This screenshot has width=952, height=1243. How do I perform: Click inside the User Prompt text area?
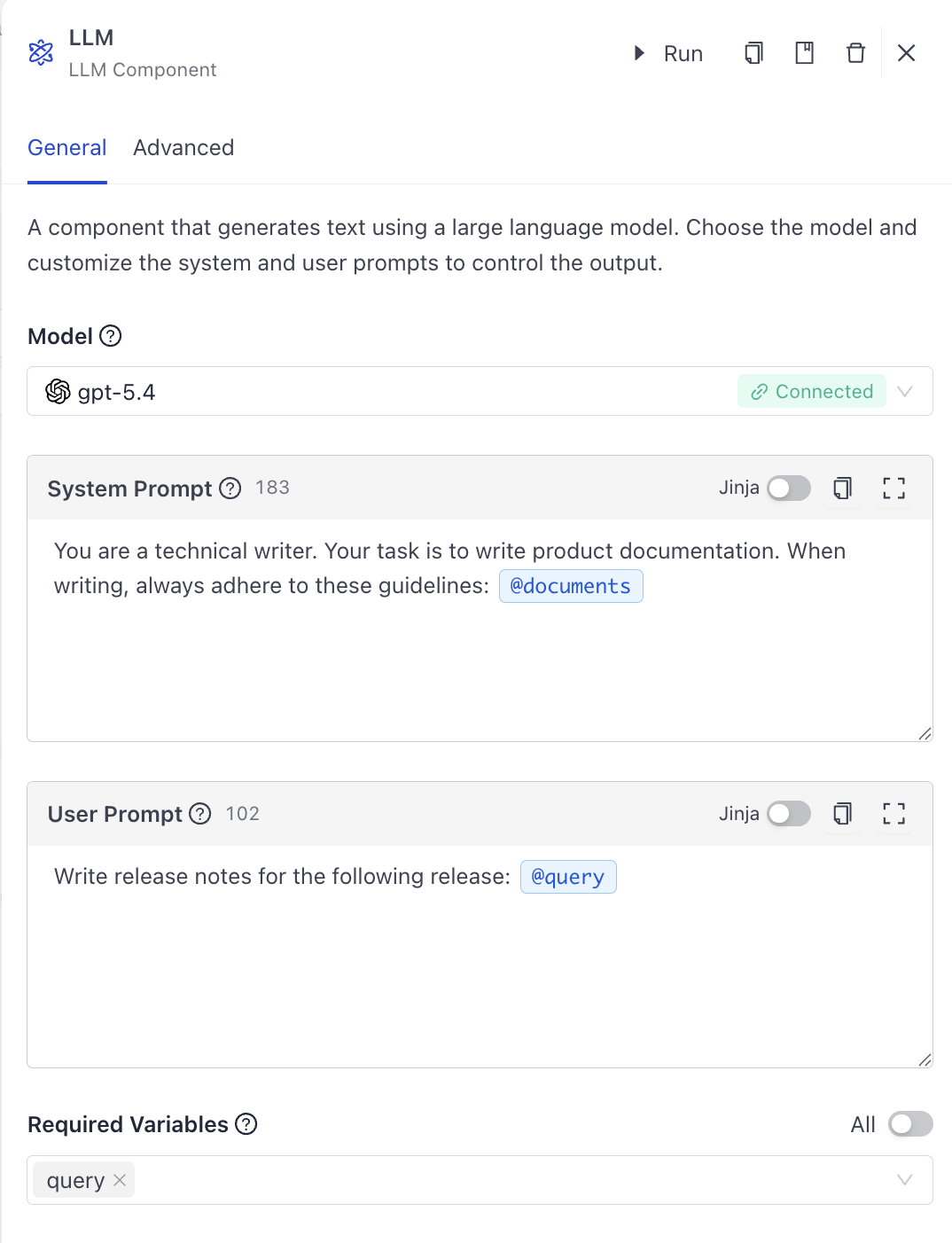(479, 975)
